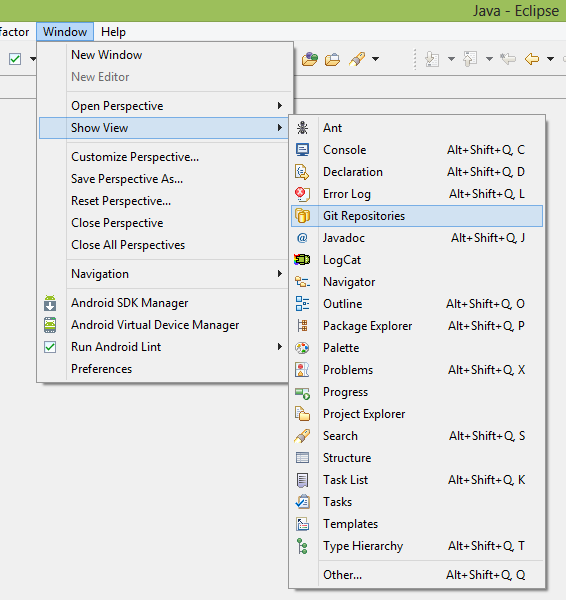Screen dimensions: 566x600
Task: Click the Java - Eclipse window title
Action: [x=516, y=11]
